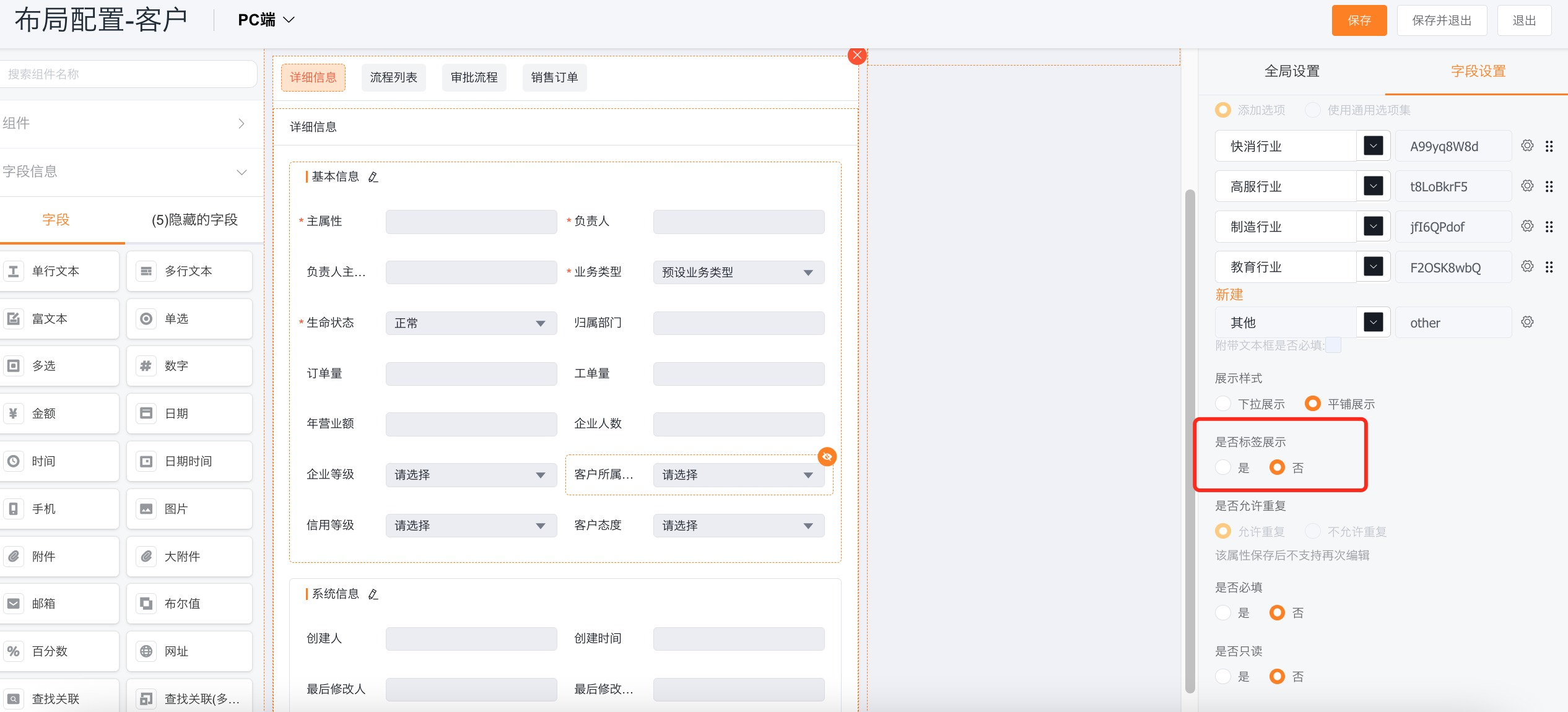Pick the 时间 clock component
Viewport: 1568px width, 712px height.
coord(58,461)
